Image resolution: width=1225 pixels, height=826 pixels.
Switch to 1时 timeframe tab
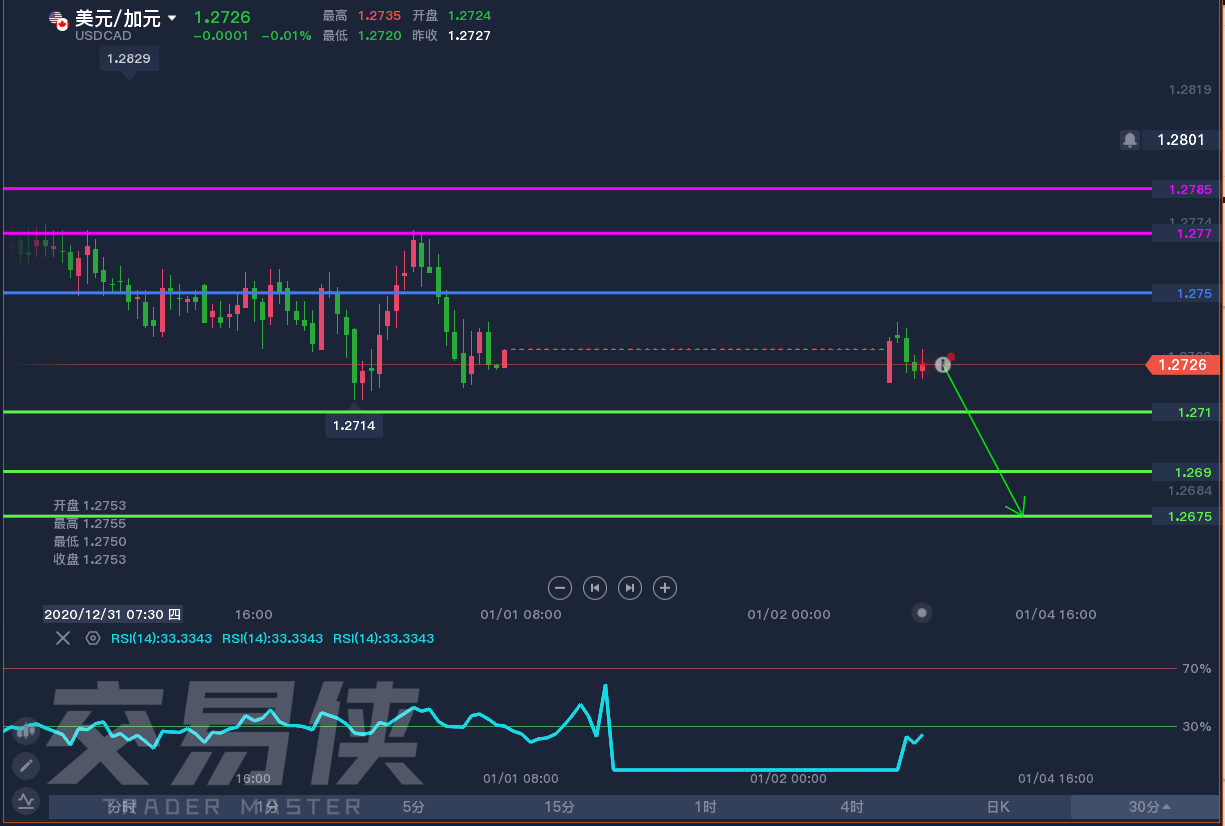pyautogui.click(x=706, y=806)
